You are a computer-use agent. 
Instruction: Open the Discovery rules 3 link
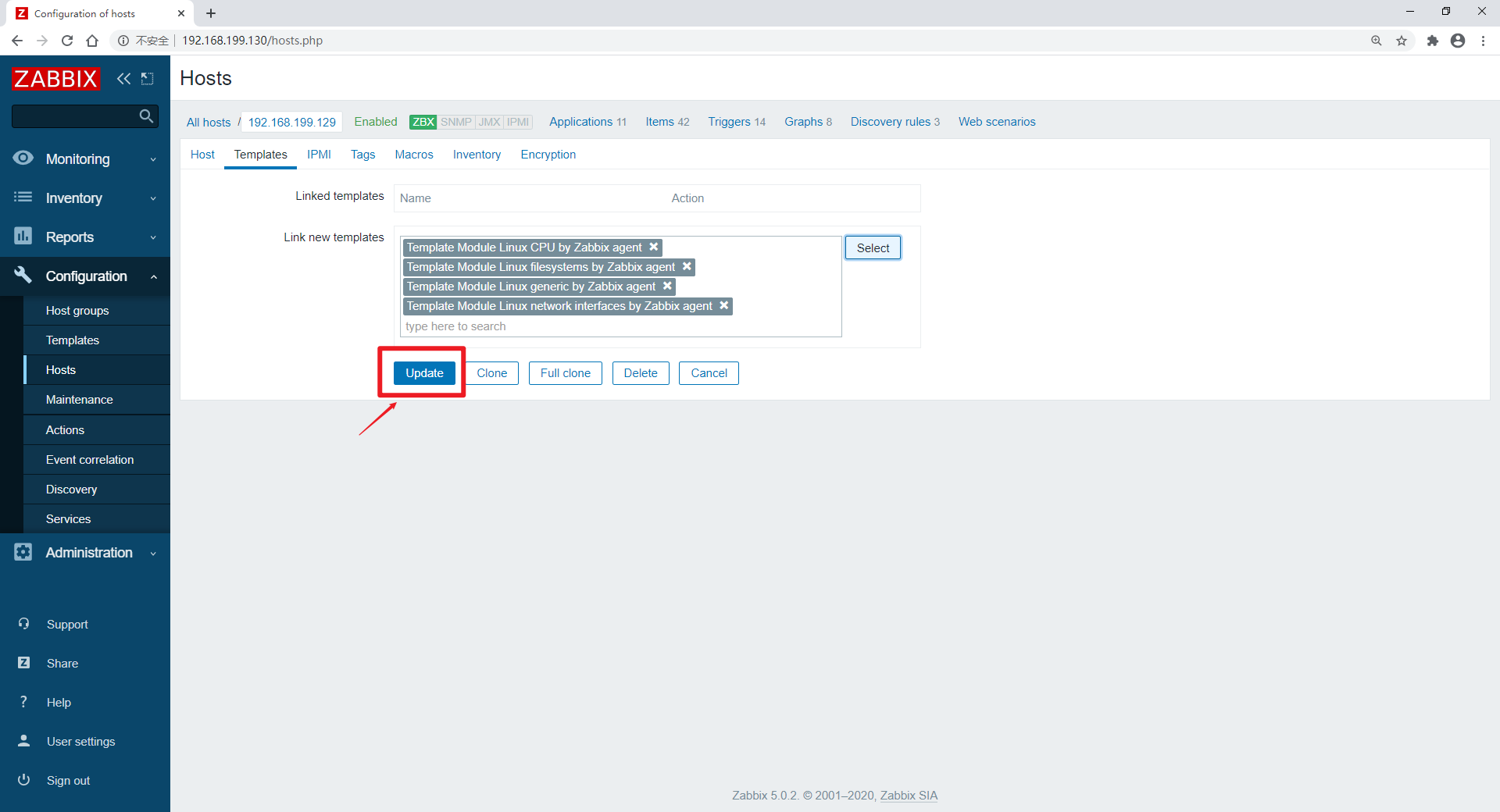[x=895, y=122]
